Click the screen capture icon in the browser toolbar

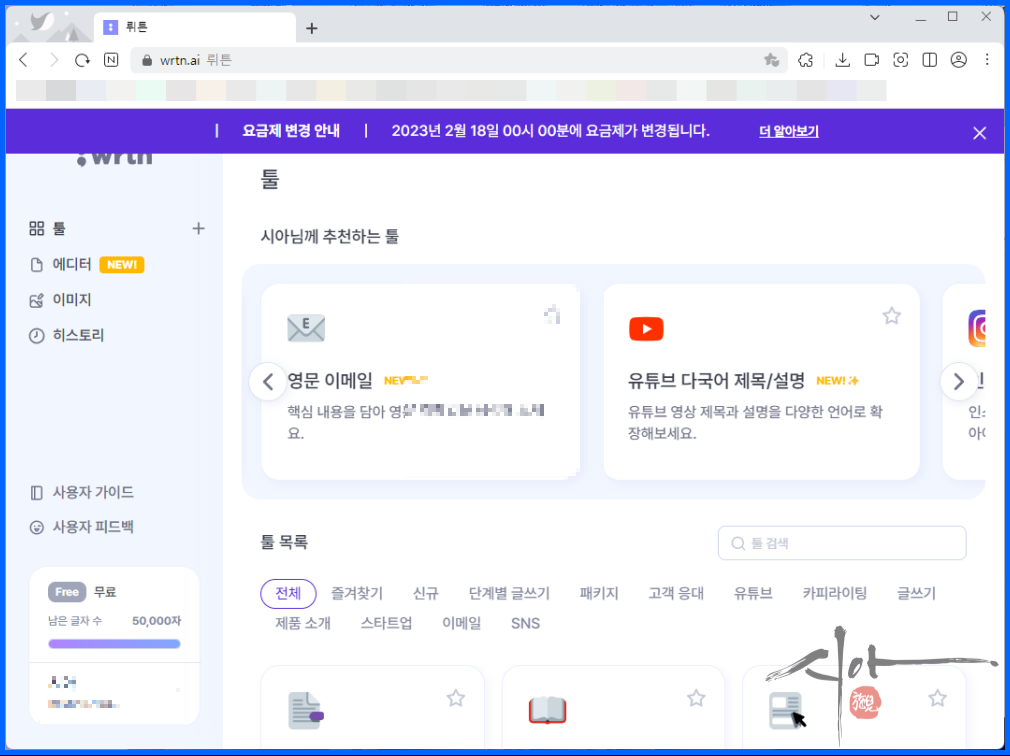point(900,60)
